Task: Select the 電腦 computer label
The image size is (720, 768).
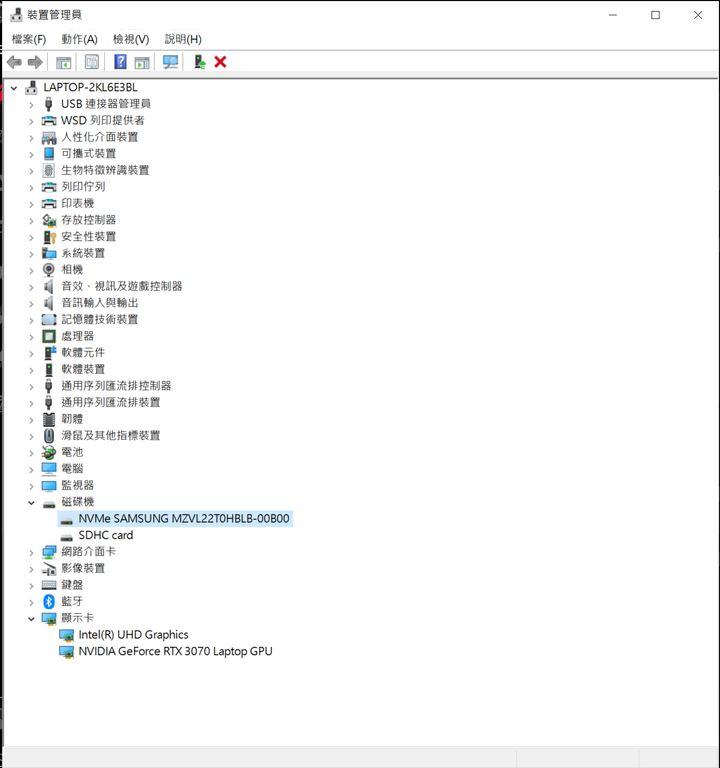Action: click(x=72, y=469)
